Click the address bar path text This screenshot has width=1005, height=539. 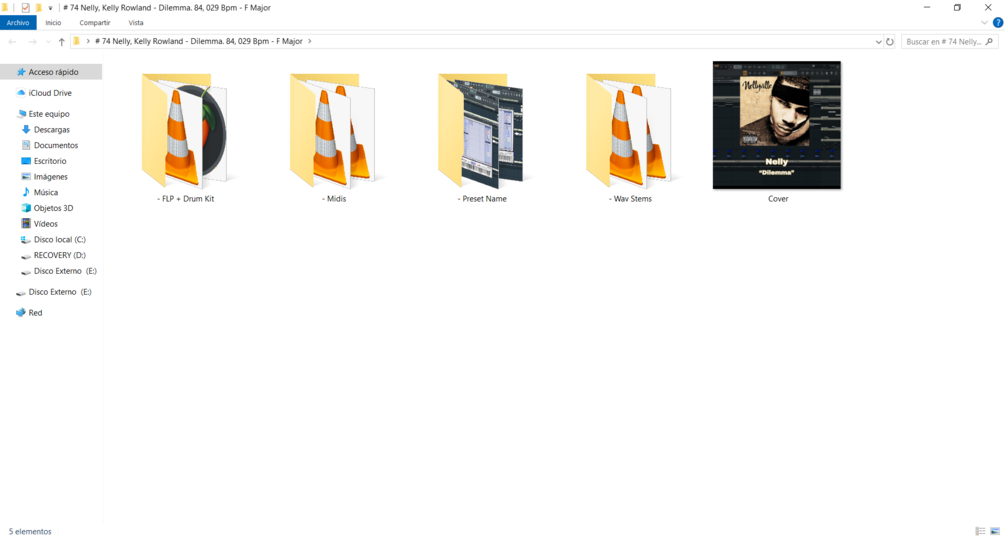tap(199, 41)
